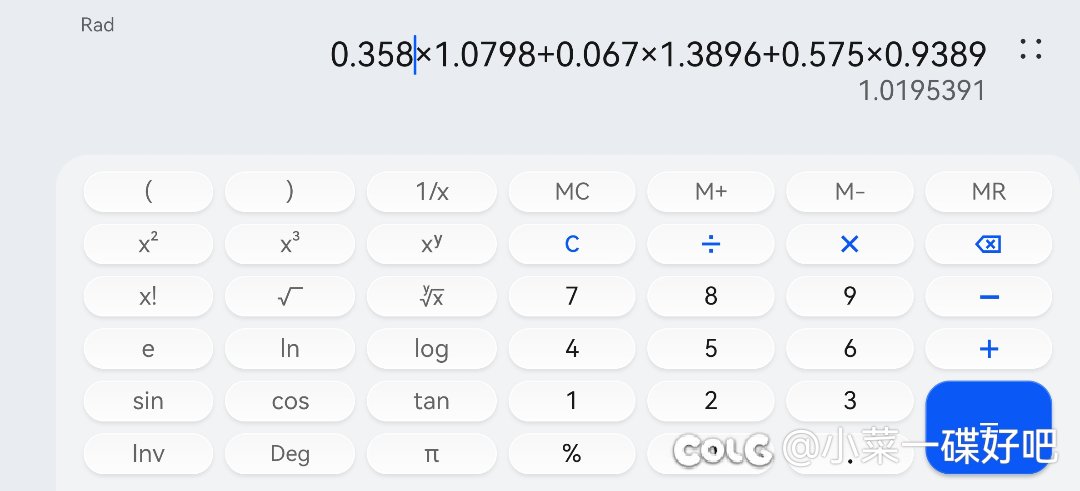Place cursor in the expression field
Image resolution: width=1080 pixels, height=491 pixels.
[658, 54]
